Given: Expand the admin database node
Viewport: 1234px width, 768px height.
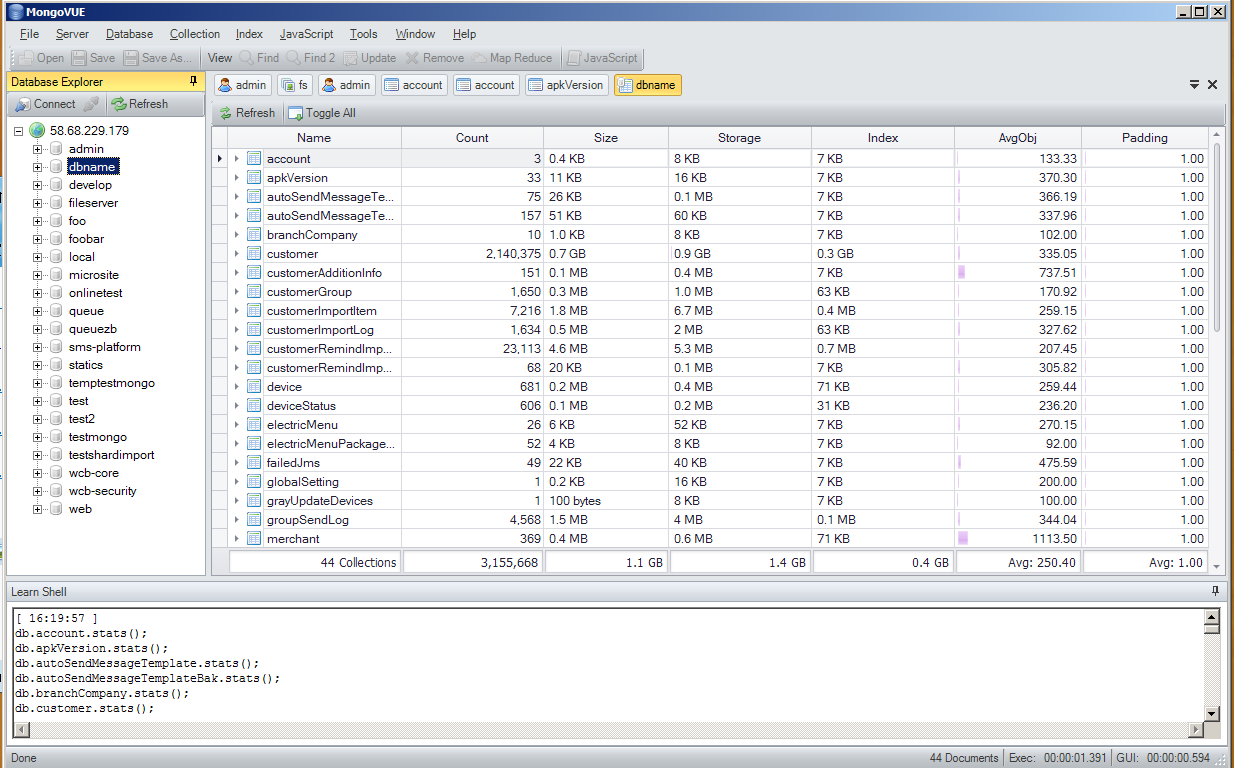Looking at the screenshot, I should pyautogui.click(x=37, y=149).
